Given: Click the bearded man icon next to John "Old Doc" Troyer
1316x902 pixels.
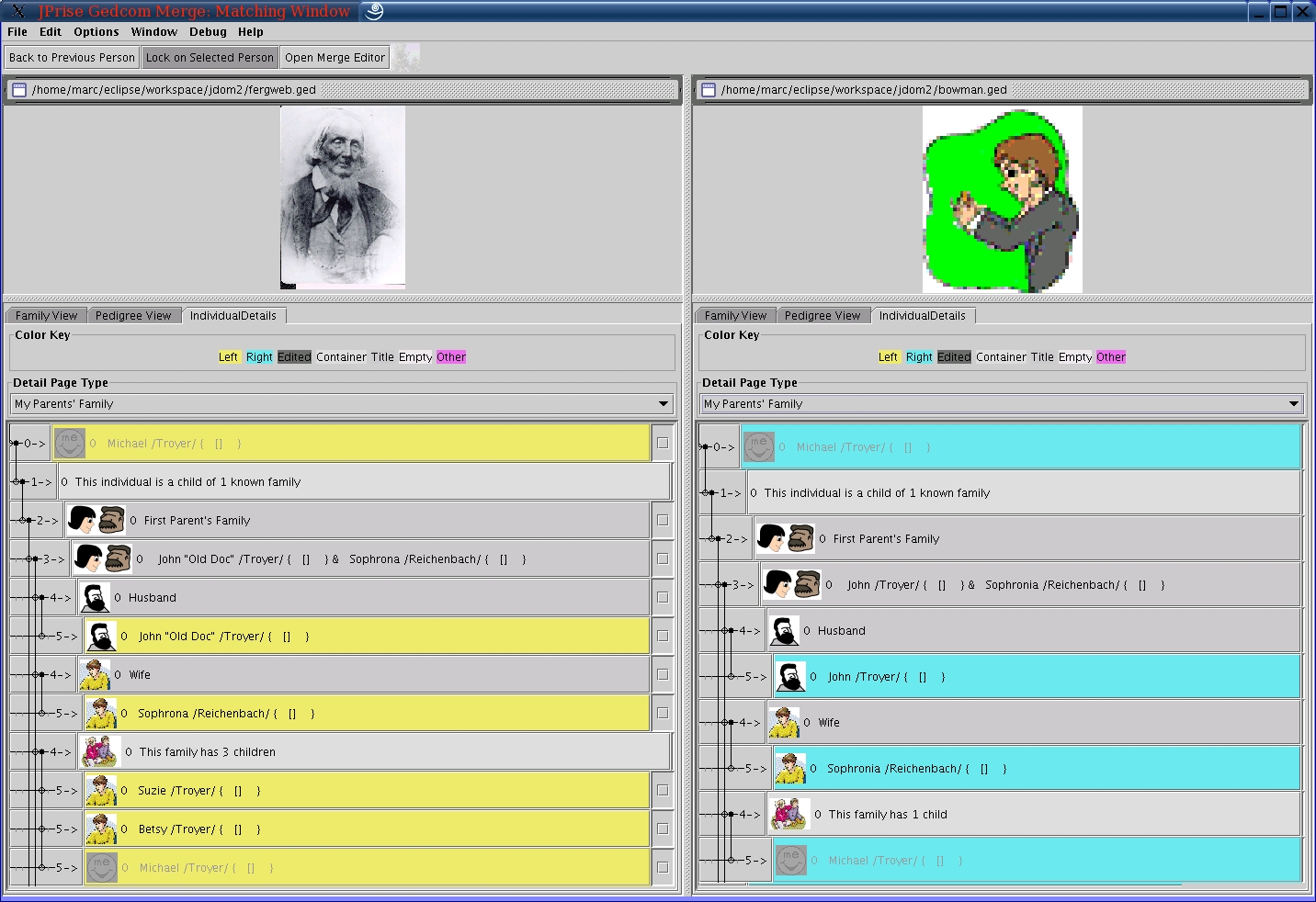Looking at the screenshot, I should tap(101, 636).
